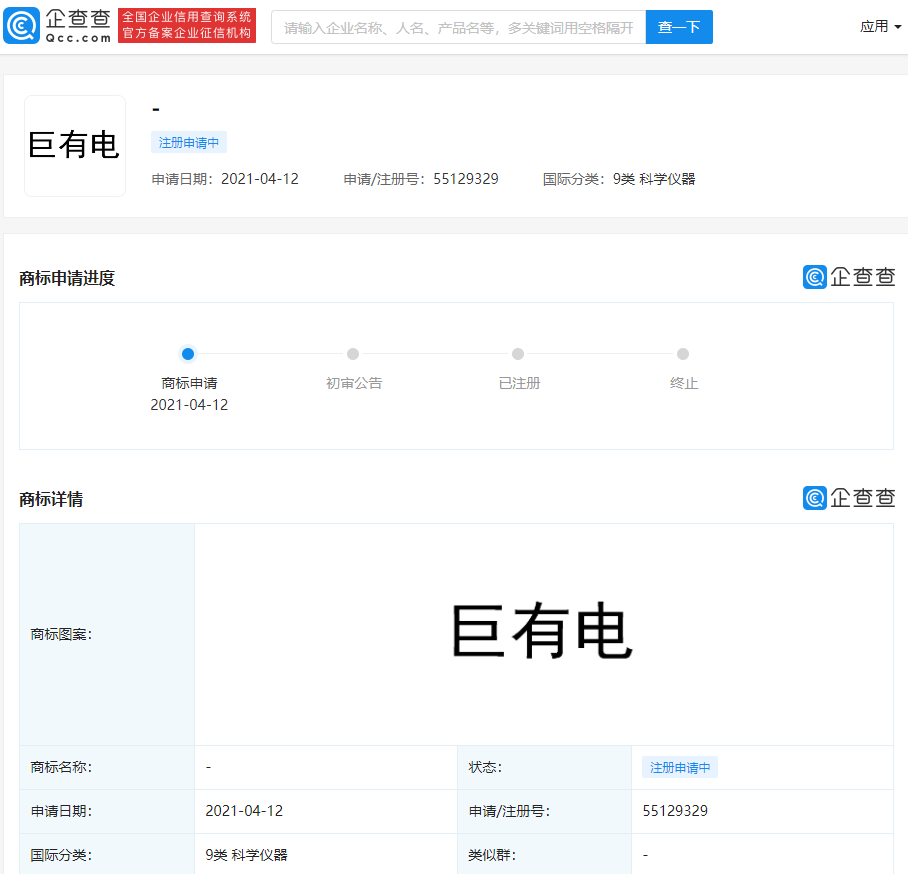908x874 pixels.
Task: Click the Qcc.com logo icon in header
Action: tap(21, 25)
